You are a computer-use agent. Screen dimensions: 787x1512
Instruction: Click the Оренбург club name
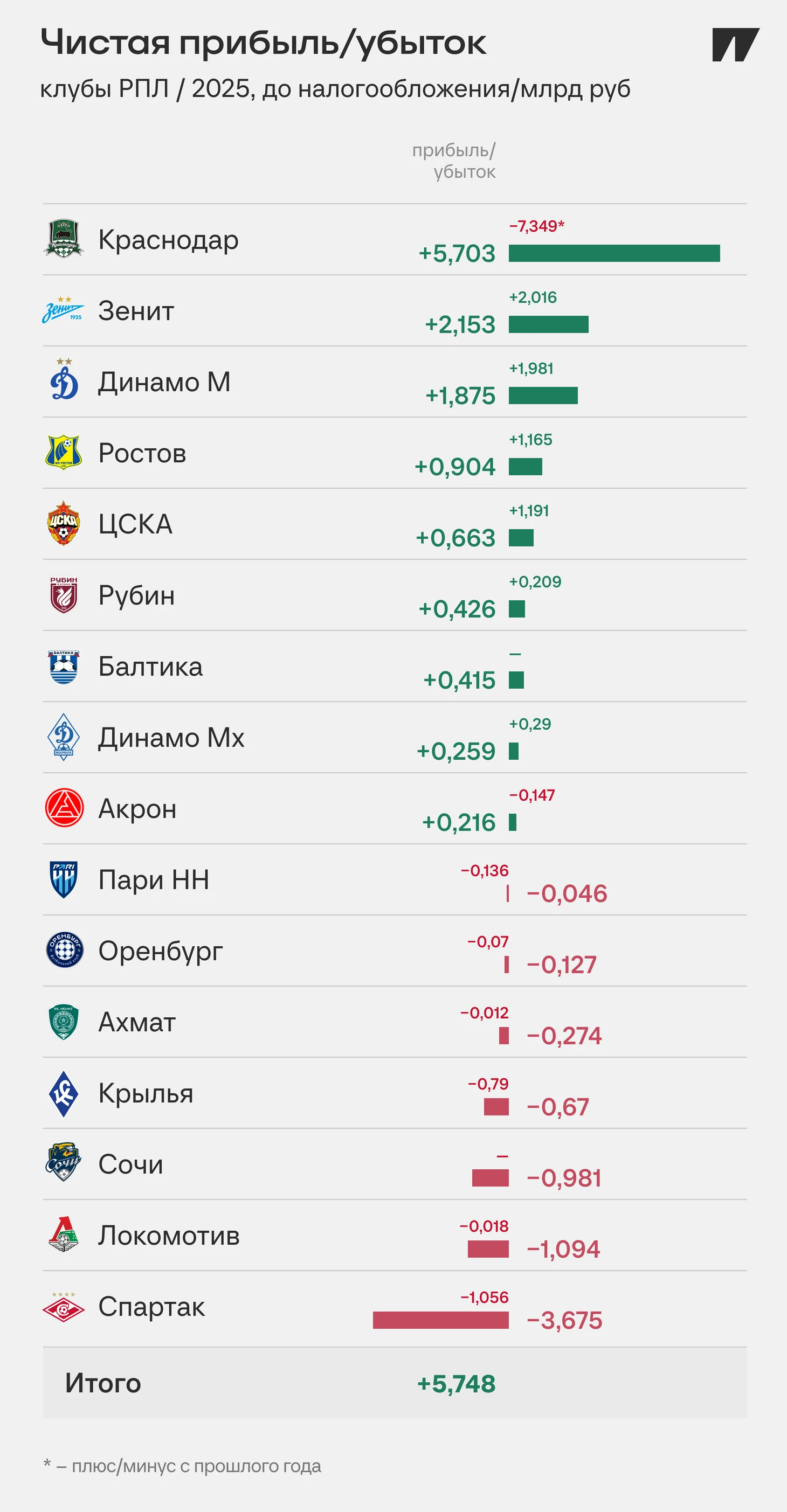pyautogui.click(x=160, y=952)
